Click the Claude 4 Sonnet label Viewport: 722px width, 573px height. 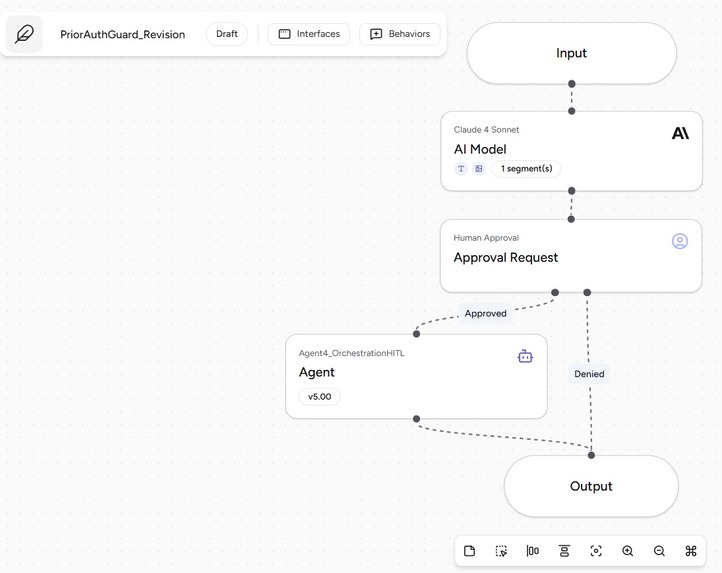click(486, 130)
